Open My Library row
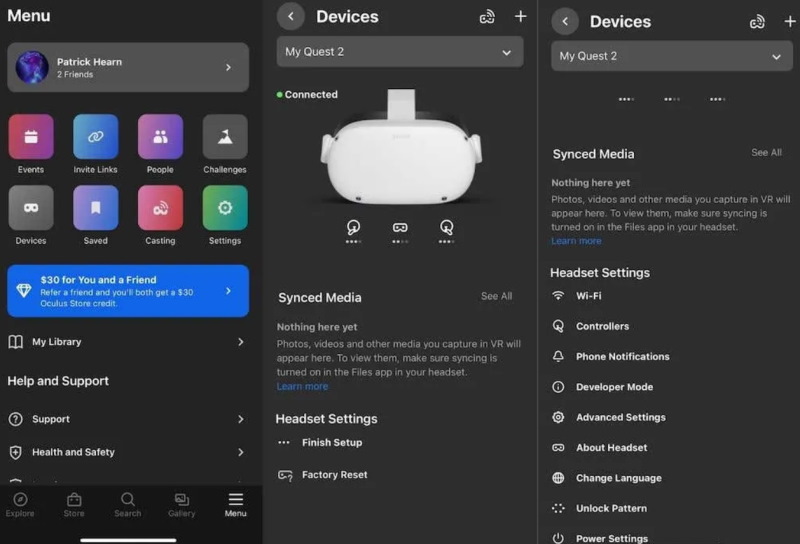Viewport: 800px width, 544px height. coord(127,342)
